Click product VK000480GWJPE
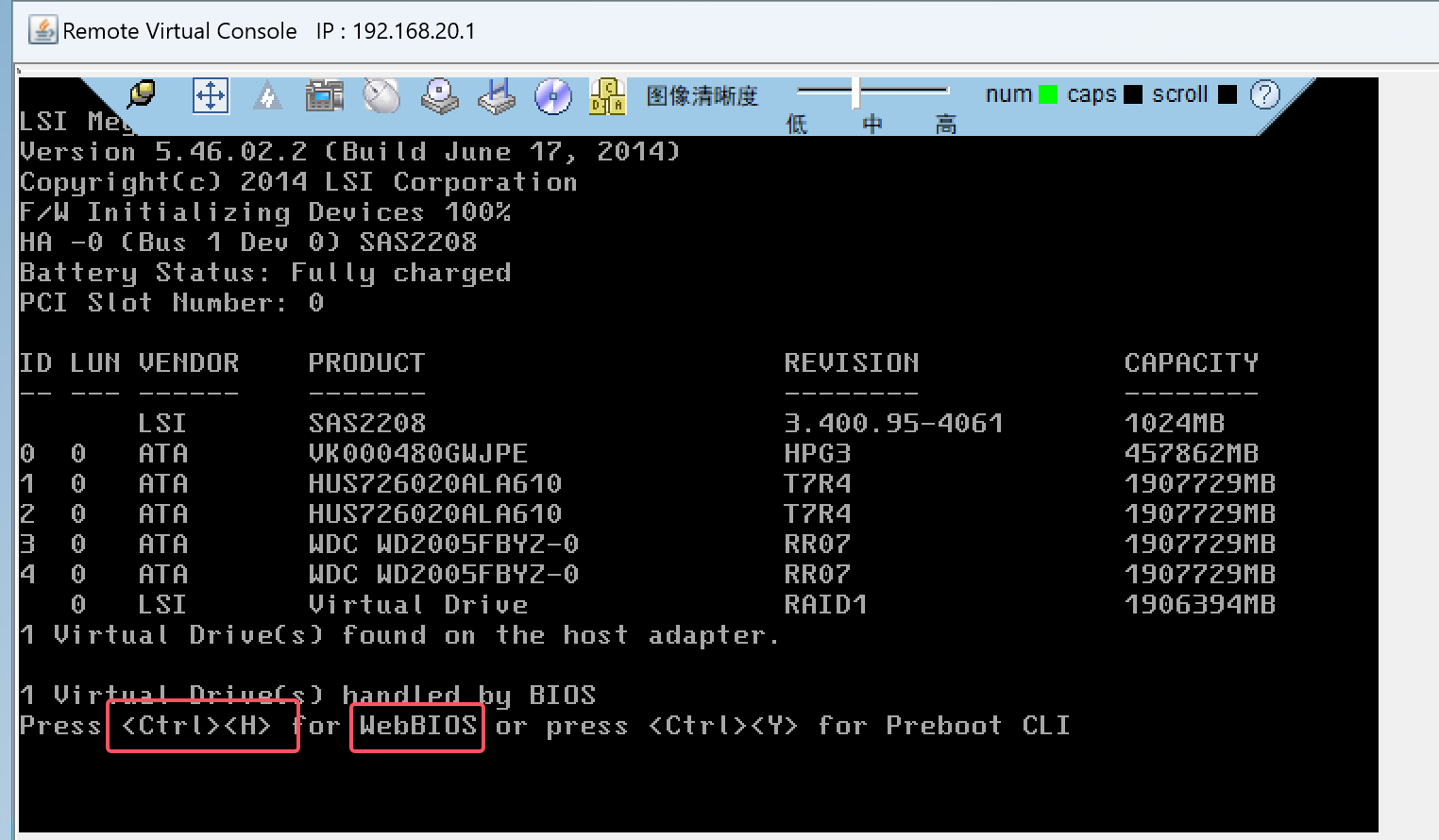1439x840 pixels. 418,454
